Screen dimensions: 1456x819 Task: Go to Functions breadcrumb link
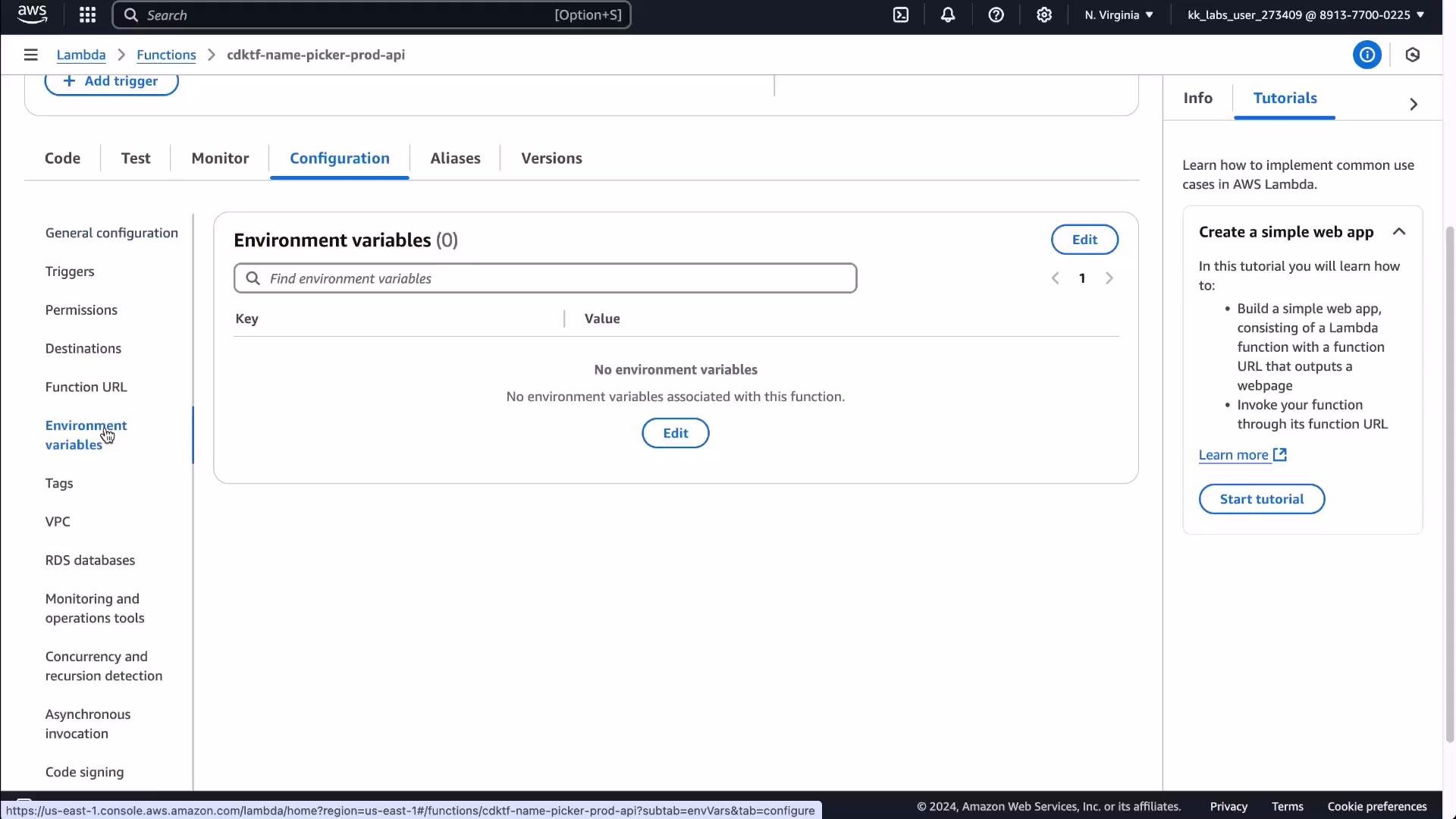(x=166, y=55)
